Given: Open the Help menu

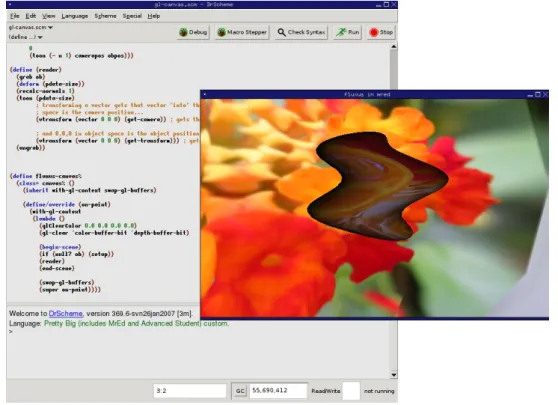Looking at the screenshot, I should [x=154, y=16].
